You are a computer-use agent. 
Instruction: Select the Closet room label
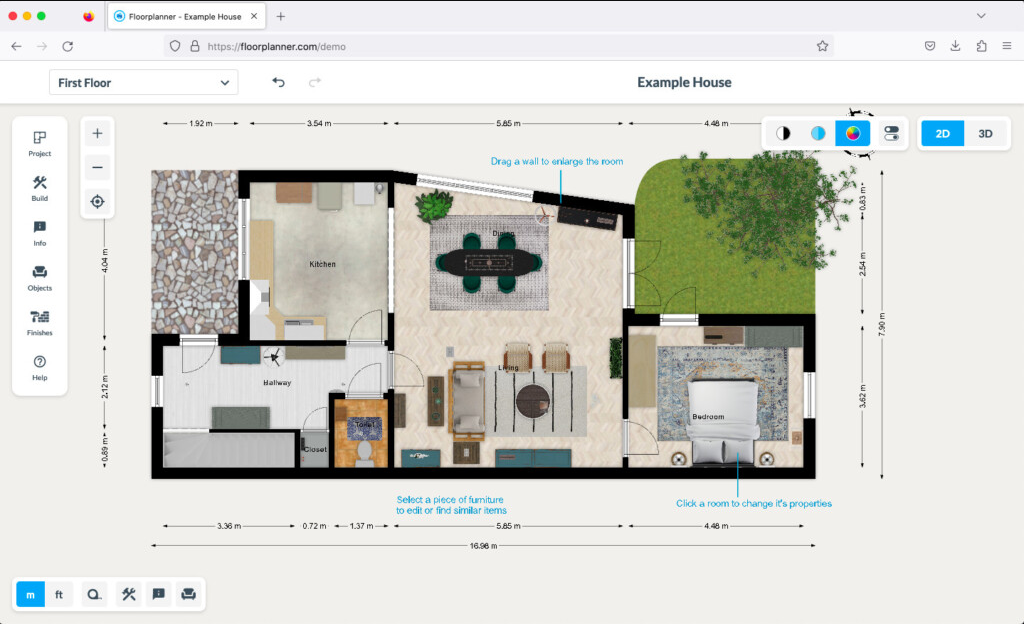click(315, 449)
